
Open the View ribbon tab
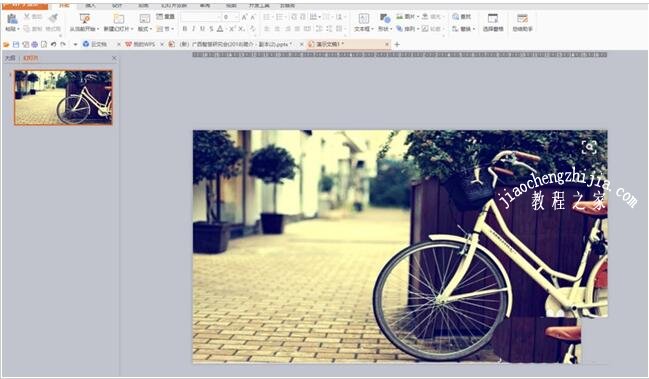click(231, 6)
